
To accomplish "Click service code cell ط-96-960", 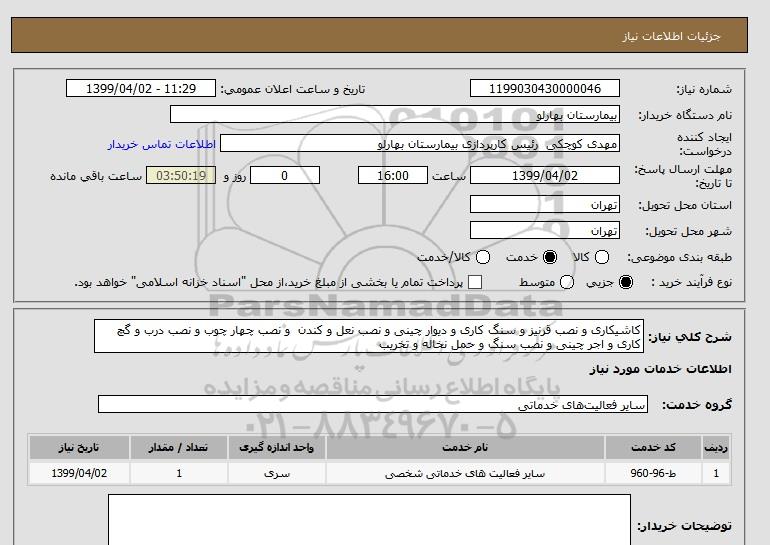I will click(x=653, y=473).
